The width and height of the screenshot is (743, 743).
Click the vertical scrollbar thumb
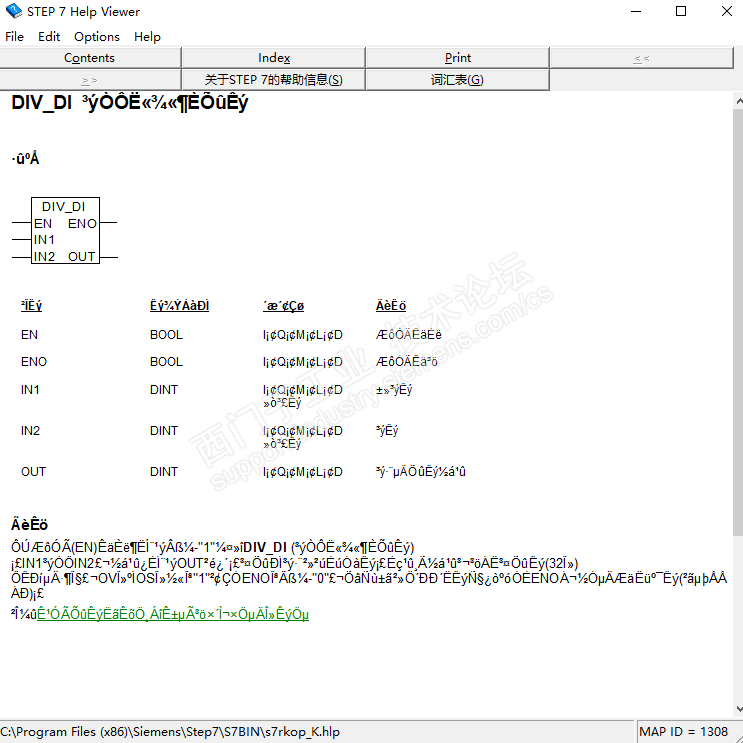coord(738,322)
